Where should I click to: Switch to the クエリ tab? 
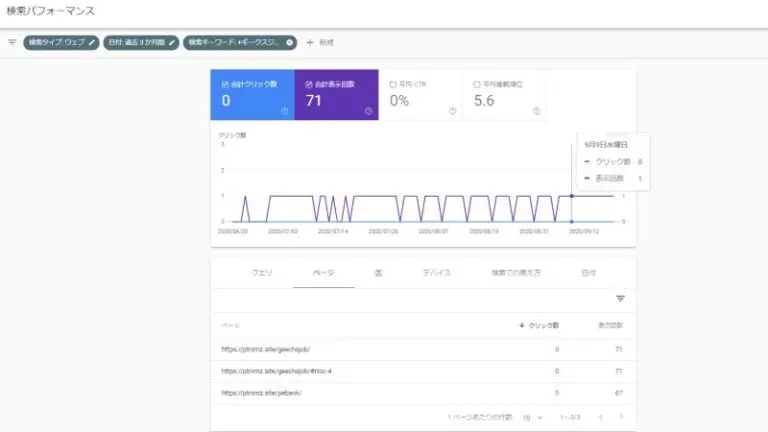click(x=262, y=272)
